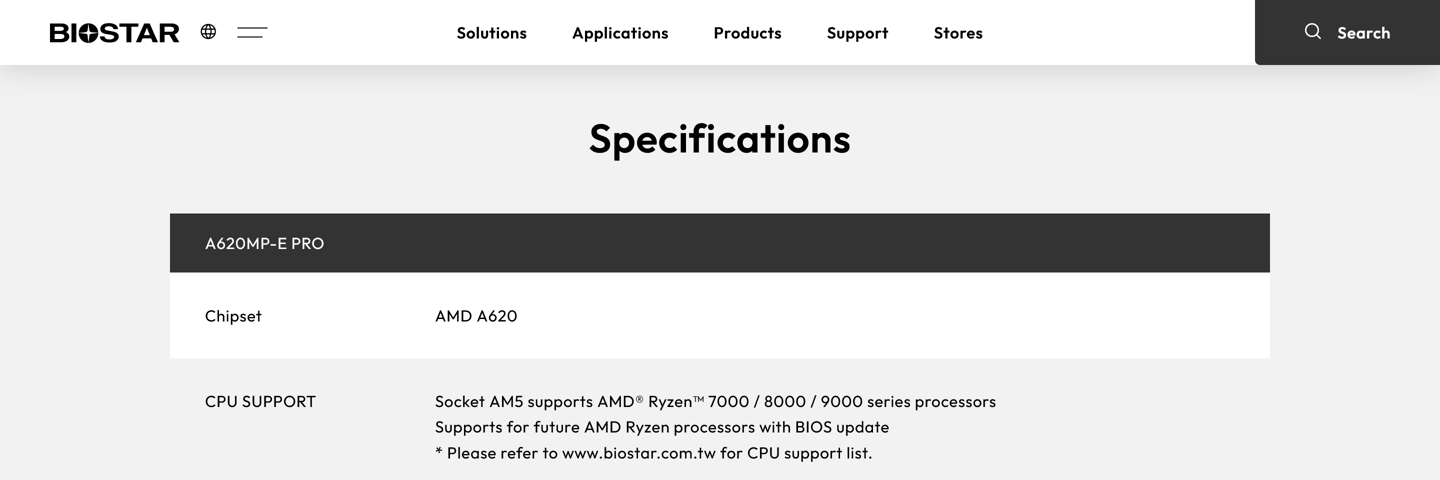Image resolution: width=1440 pixels, height=480 pixels.
Task: Click the future AMD Ryzen BIOS update line
Action: pyautogui.click(x=661, y=427)
